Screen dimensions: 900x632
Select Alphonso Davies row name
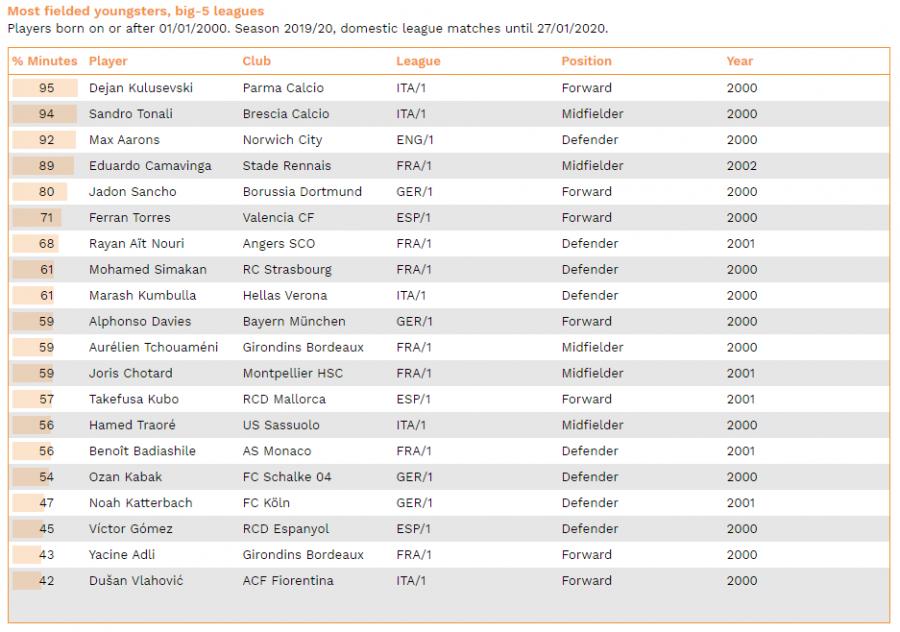pyautogui.click(x=140, y=321)
